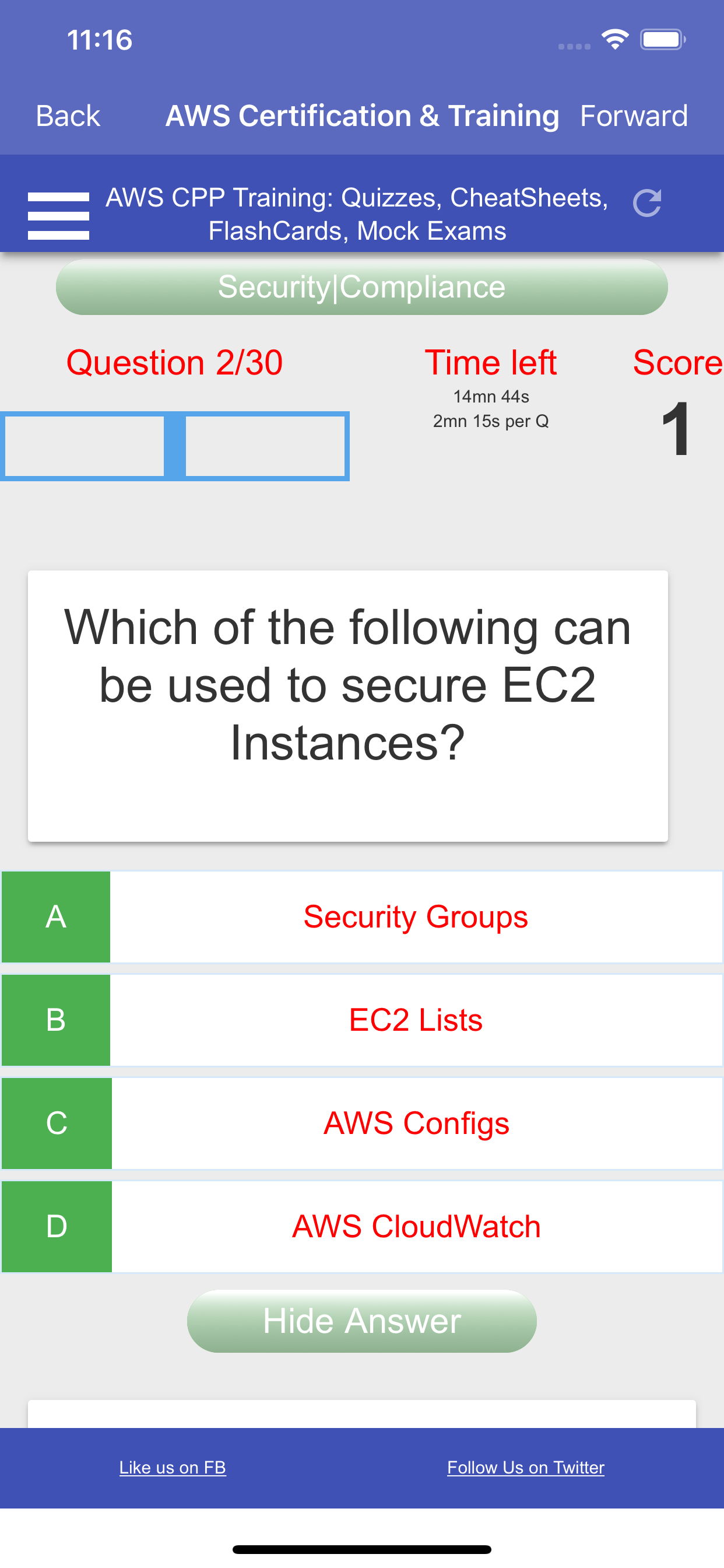
Task: Select green letter D answer tile
Action: (57, 1226)
